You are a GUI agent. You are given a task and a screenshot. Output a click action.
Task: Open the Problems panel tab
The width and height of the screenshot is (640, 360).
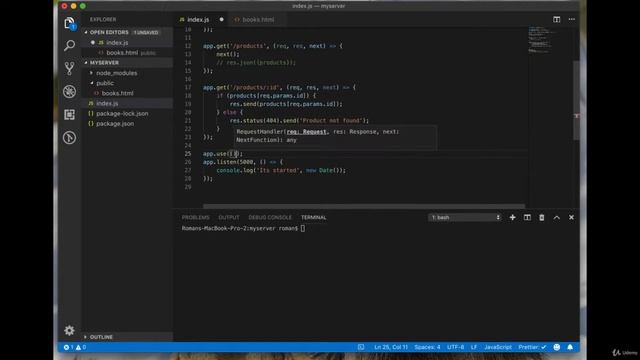tap(196, 218)
